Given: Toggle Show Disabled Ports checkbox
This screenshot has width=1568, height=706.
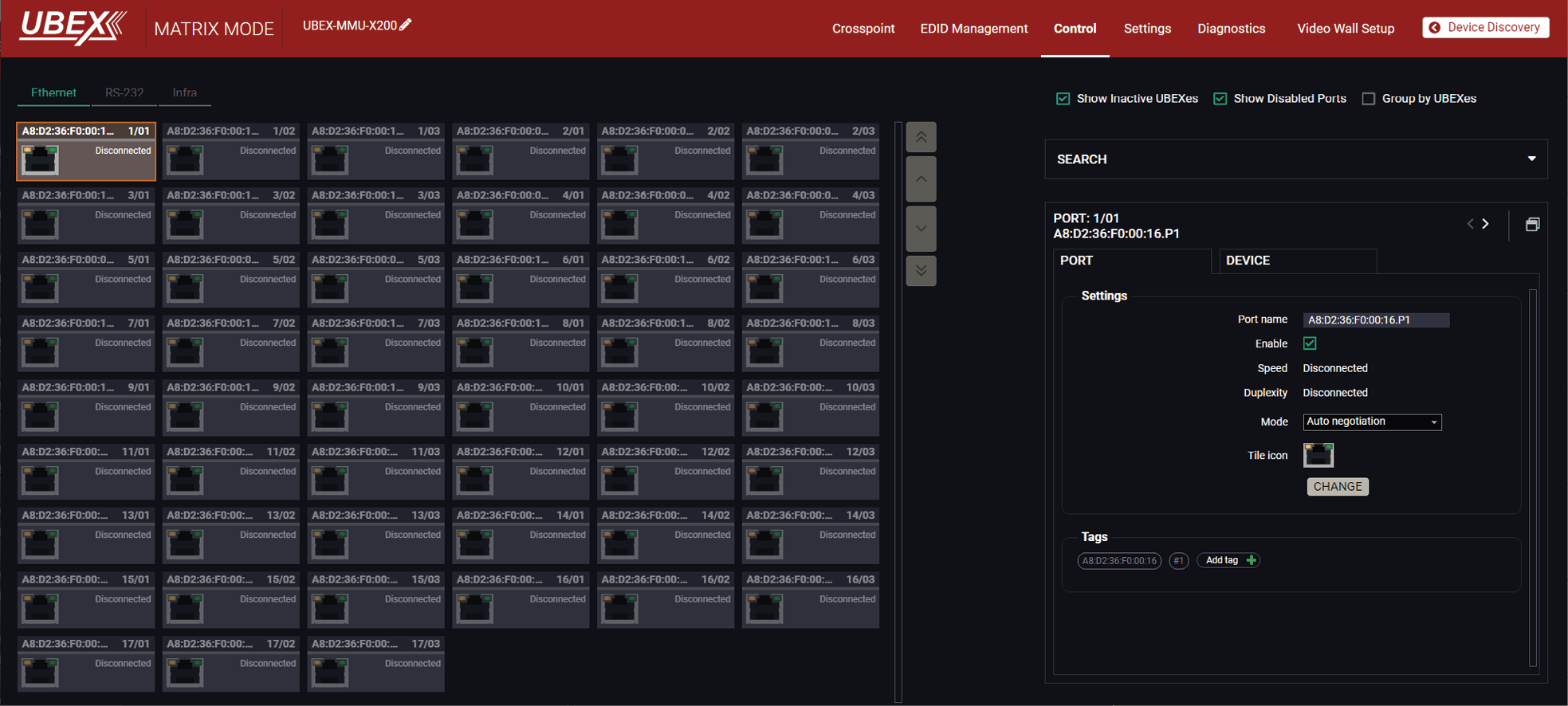Looking at the screenshot, I should (1220, 99).
